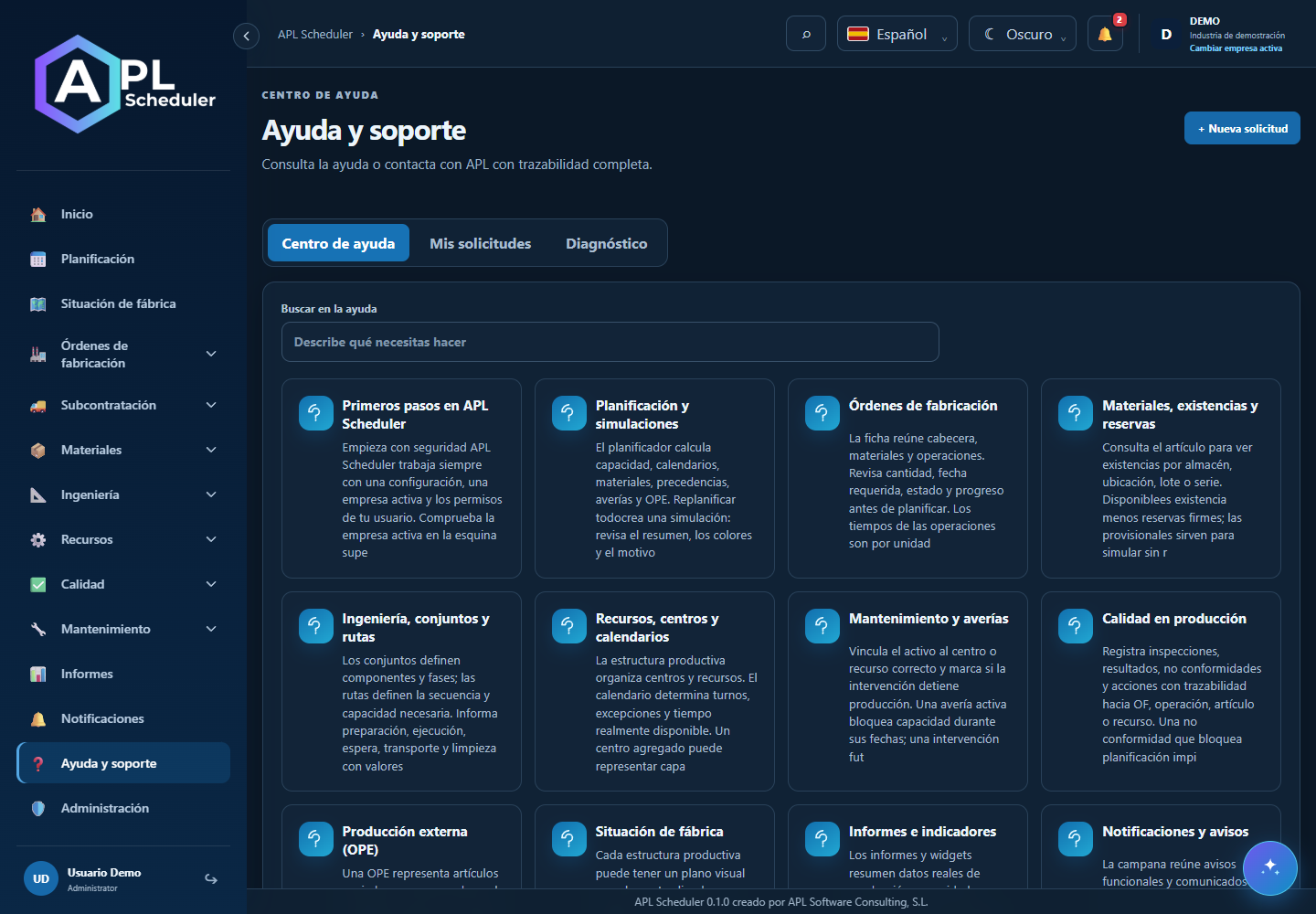Click the Usuario Demo name in sidebar
The height and width of the screenshot is (914, 1316).
click(x=104, y=873)
